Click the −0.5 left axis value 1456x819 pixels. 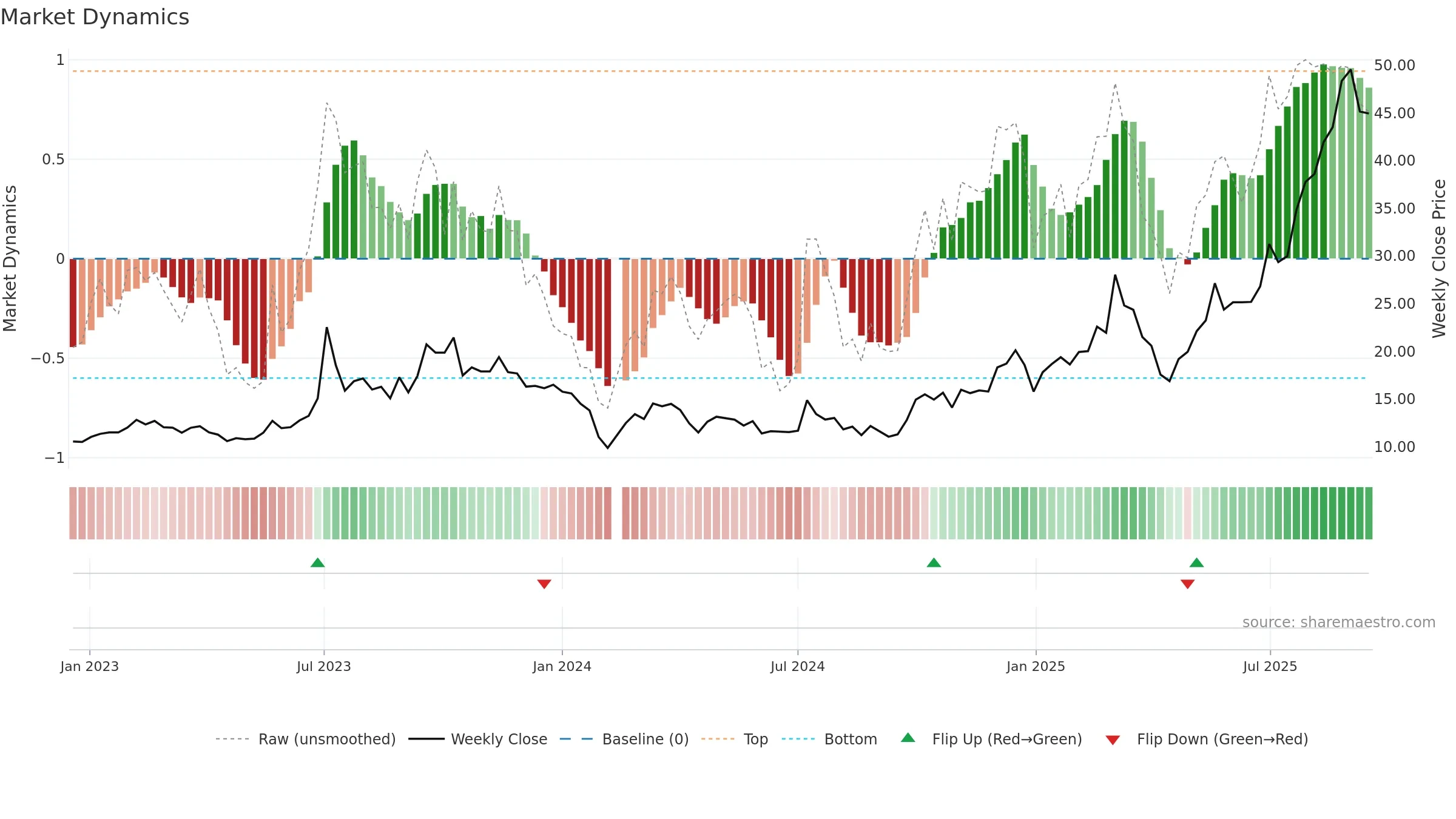point(48,358)
